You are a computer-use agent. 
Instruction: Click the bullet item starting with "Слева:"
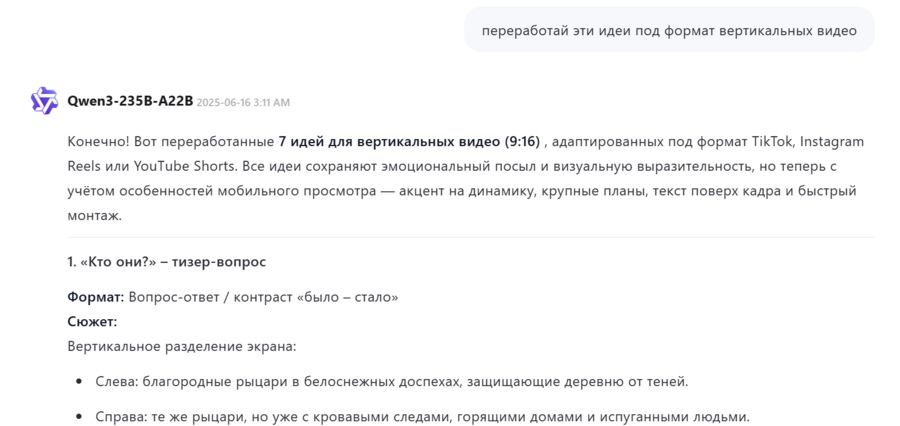tap(391, 381)
